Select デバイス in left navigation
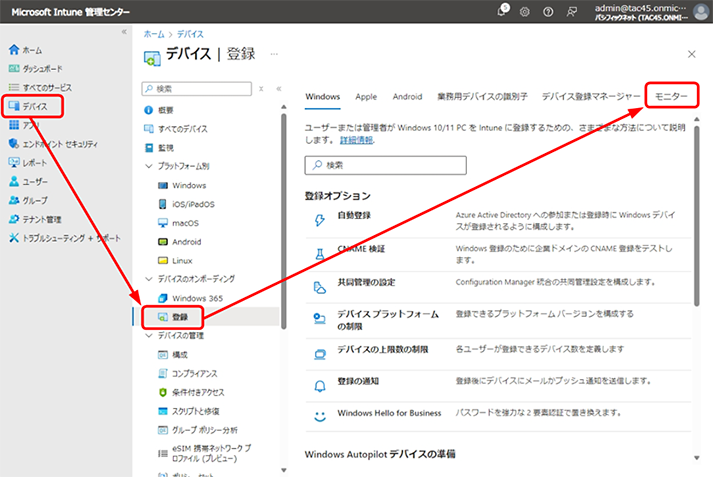The height and width of the screenshot is (477, 713). pyautogui.click(x=28, y=106)
